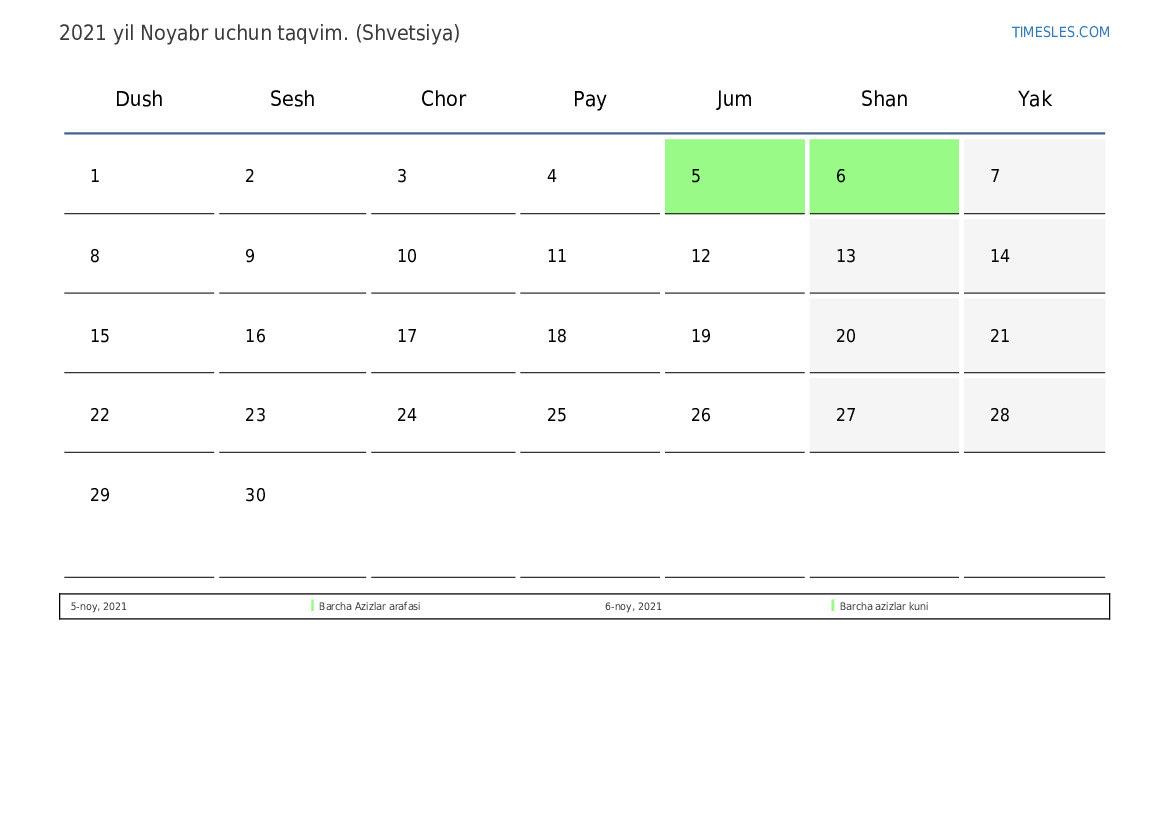Click day 21 in the Yak column
The width and height of the screenshot is (1169, 827).
click(x=1034, y=336)
